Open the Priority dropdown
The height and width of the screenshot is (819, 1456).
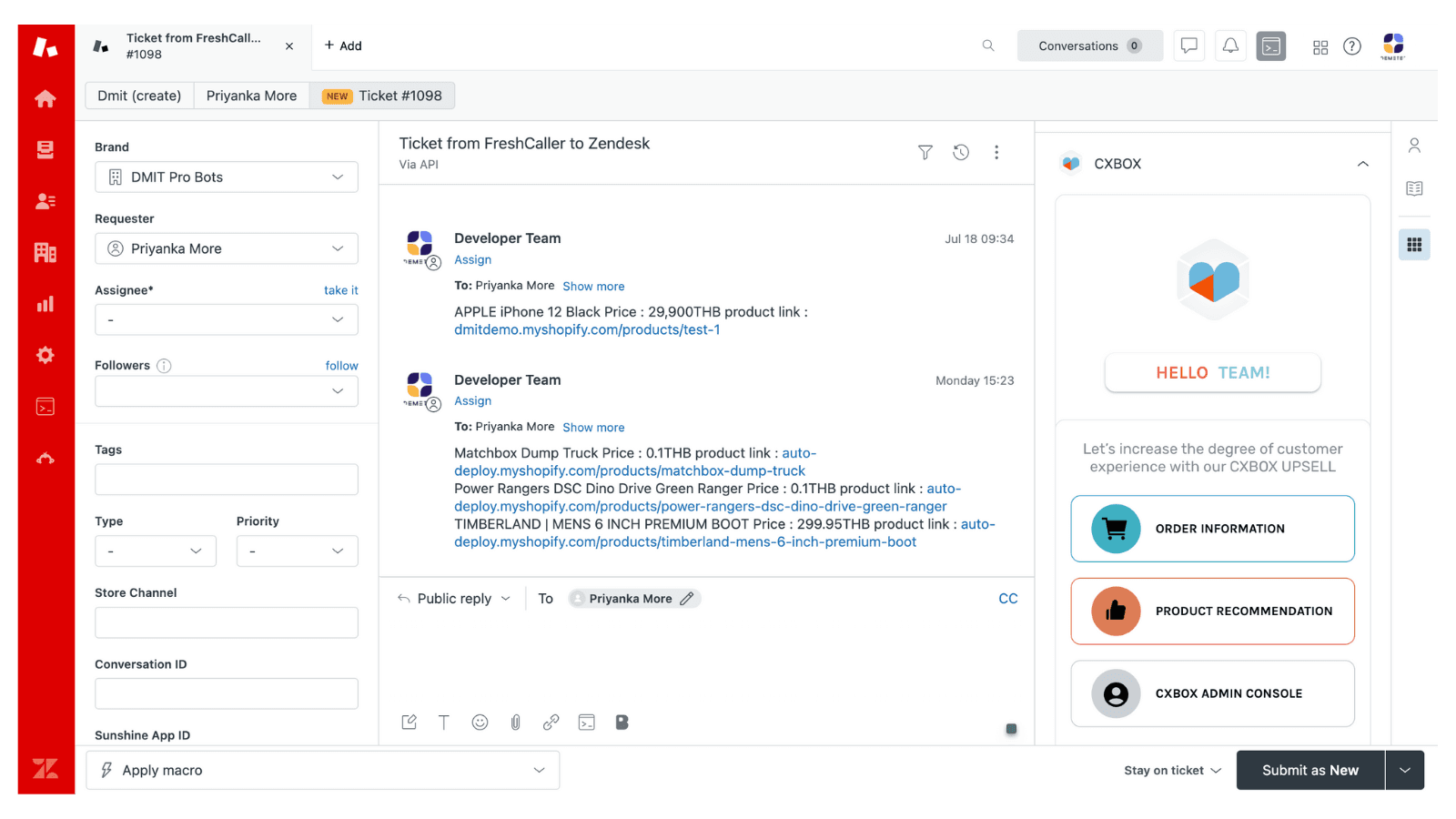click(x=298, y=551)
